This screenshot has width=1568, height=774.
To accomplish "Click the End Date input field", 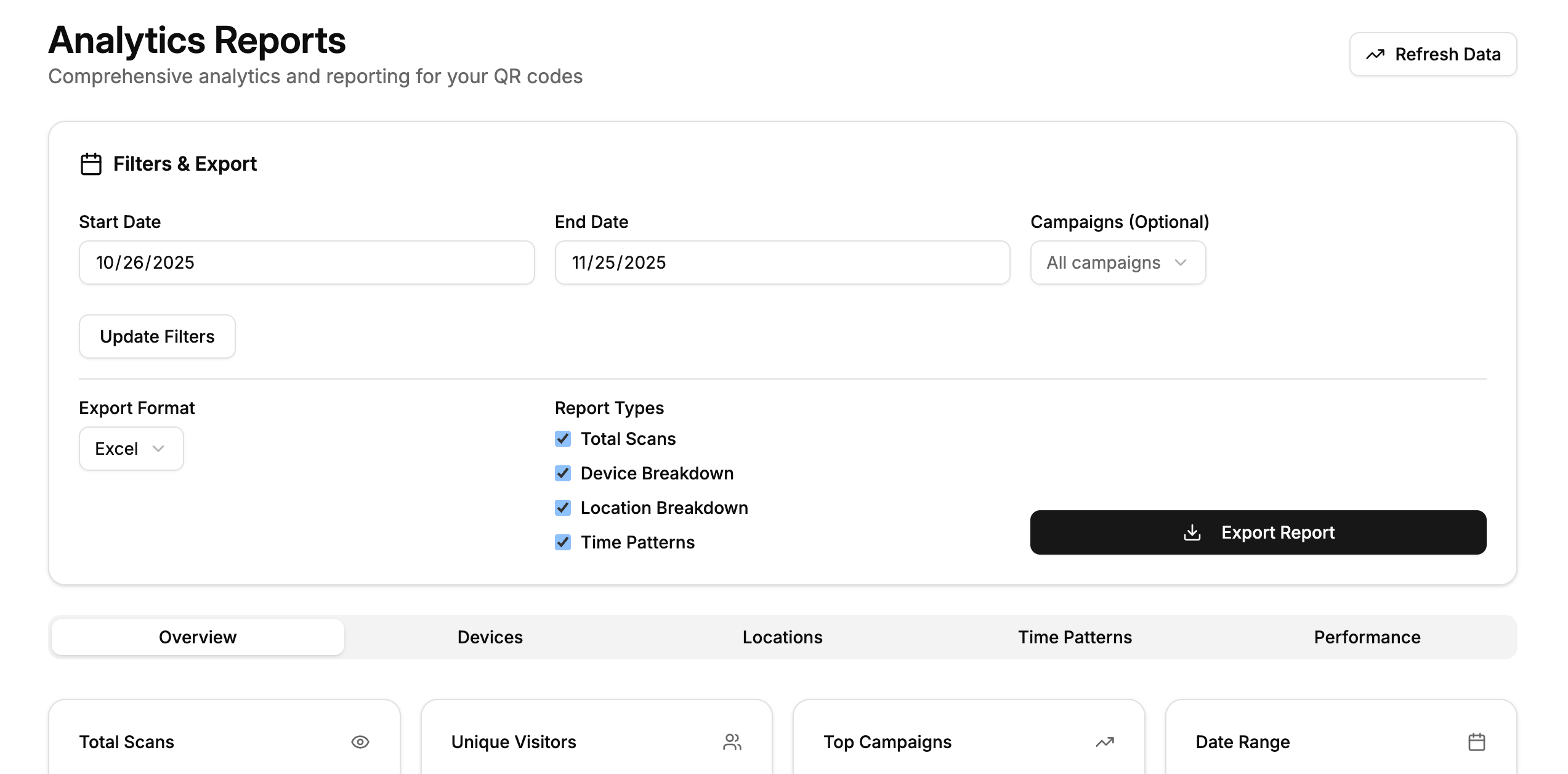I will (x=782, y=263).
